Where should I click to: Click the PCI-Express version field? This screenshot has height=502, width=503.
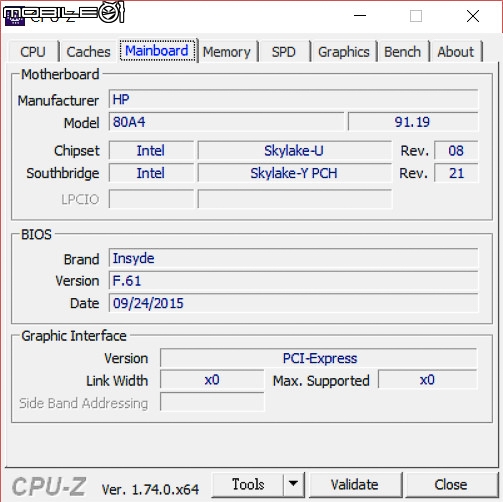pyautogui.click(x=319, y=358)
